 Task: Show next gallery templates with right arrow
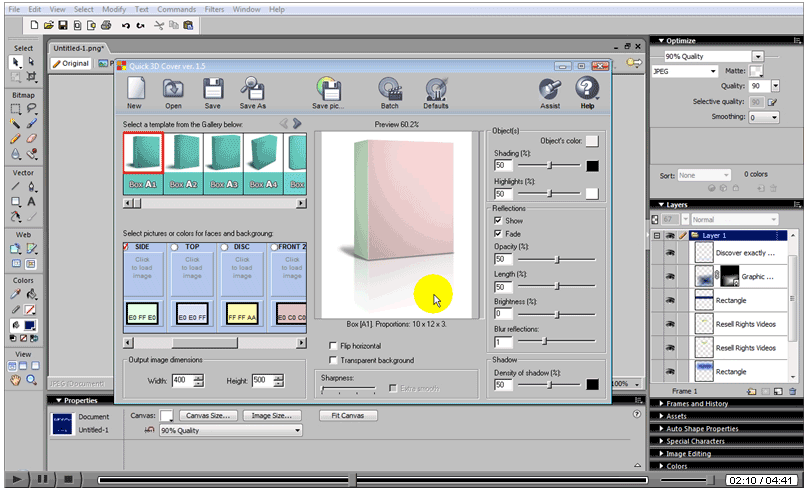pos(297,124)
